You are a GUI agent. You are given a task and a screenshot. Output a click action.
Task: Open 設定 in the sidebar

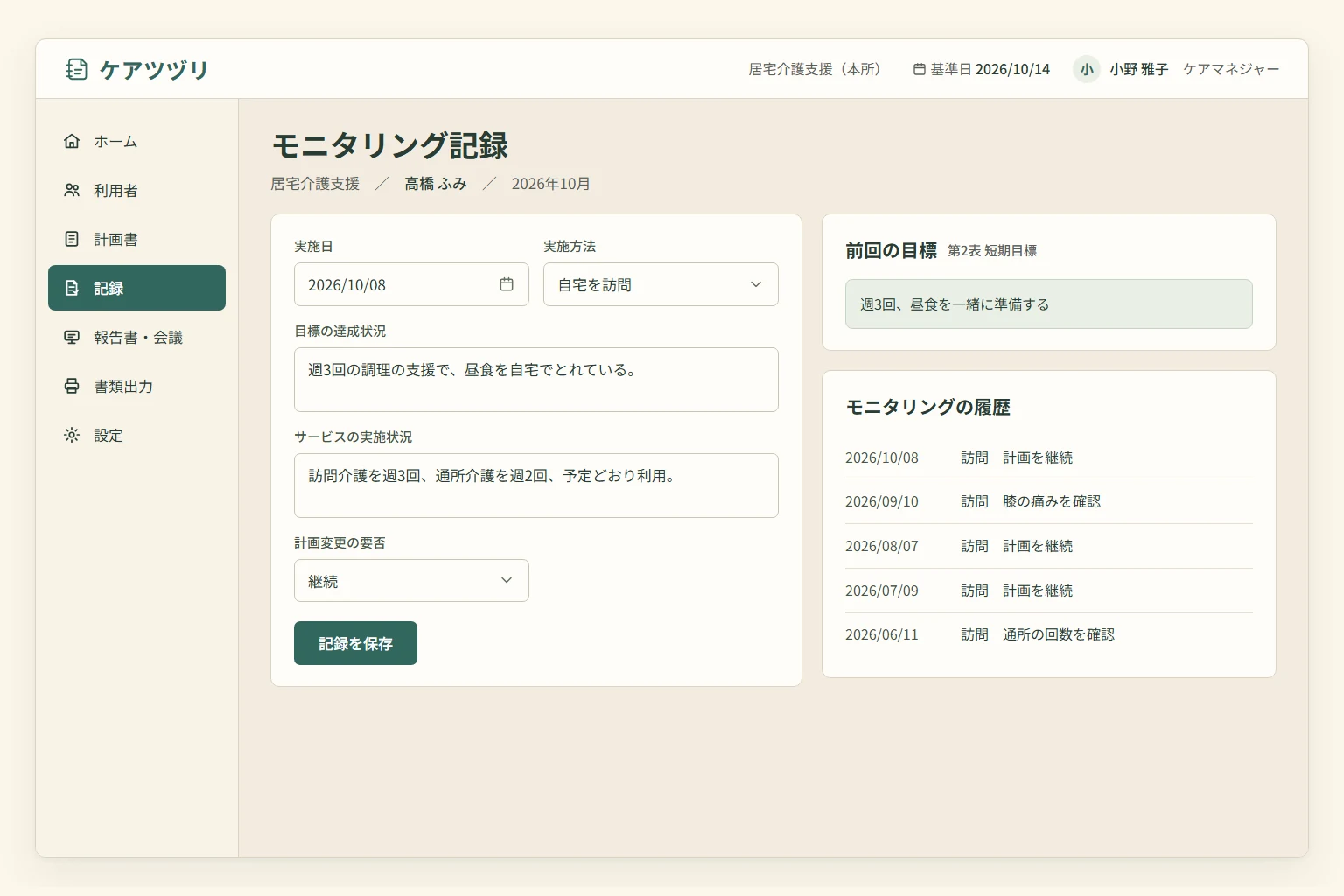coord(136,435)
